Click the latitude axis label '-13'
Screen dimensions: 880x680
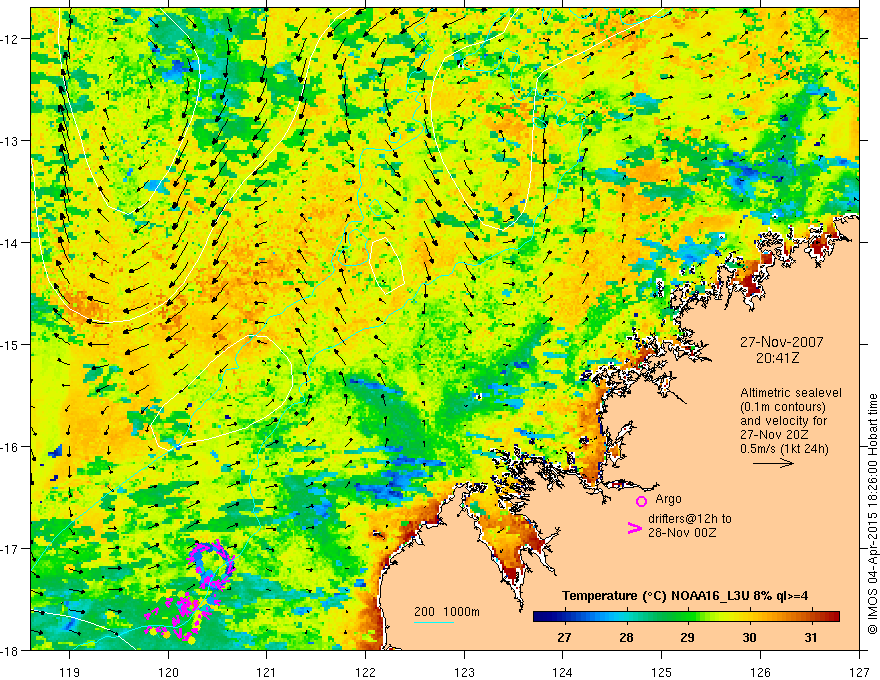pos(11,140)
